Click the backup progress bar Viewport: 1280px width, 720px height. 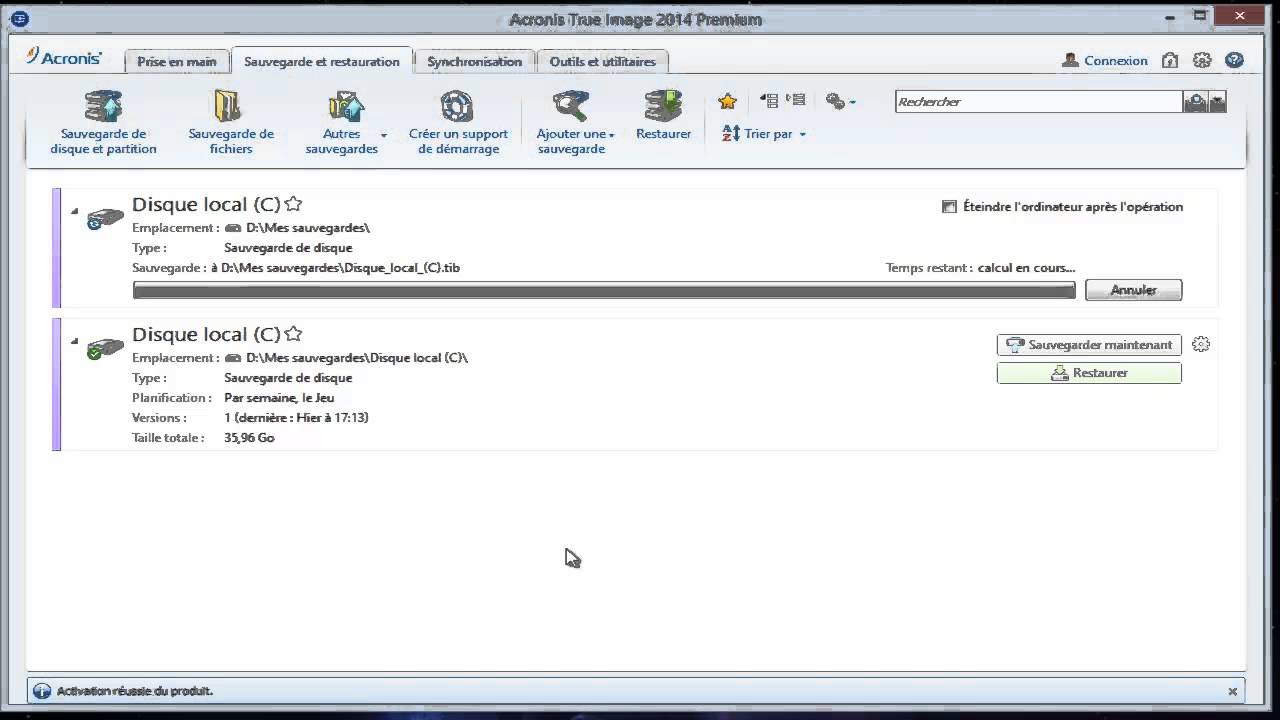pos(604,290)
